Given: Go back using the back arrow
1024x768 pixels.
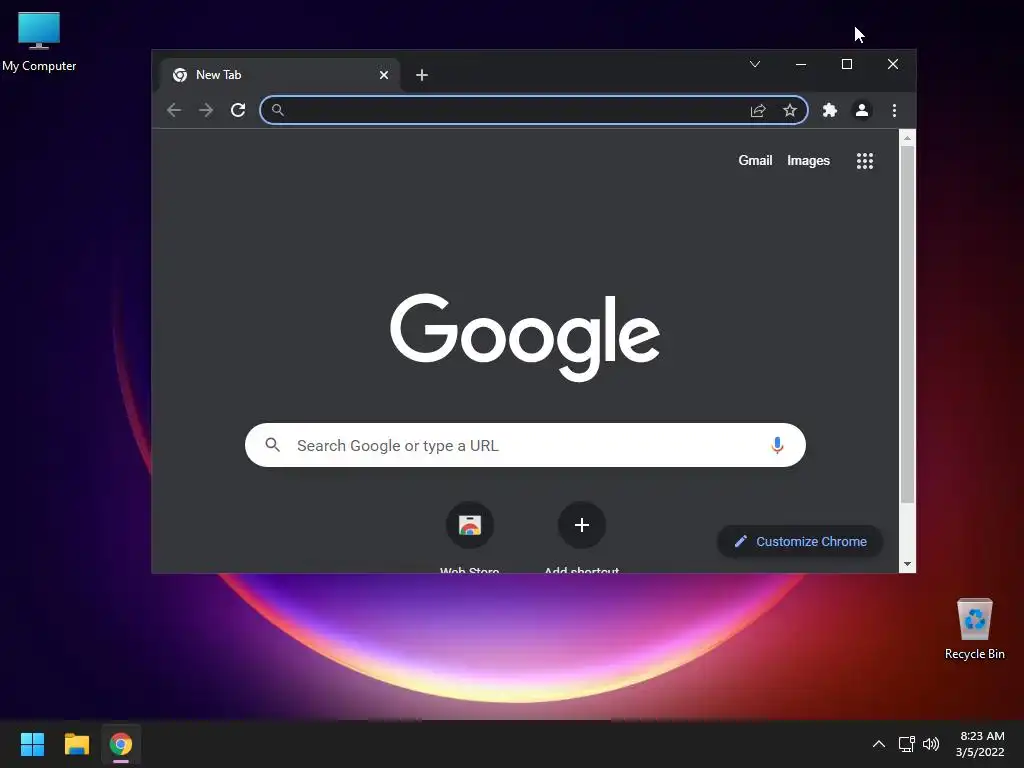Looking at the screenshot, I should coord(174,110).
